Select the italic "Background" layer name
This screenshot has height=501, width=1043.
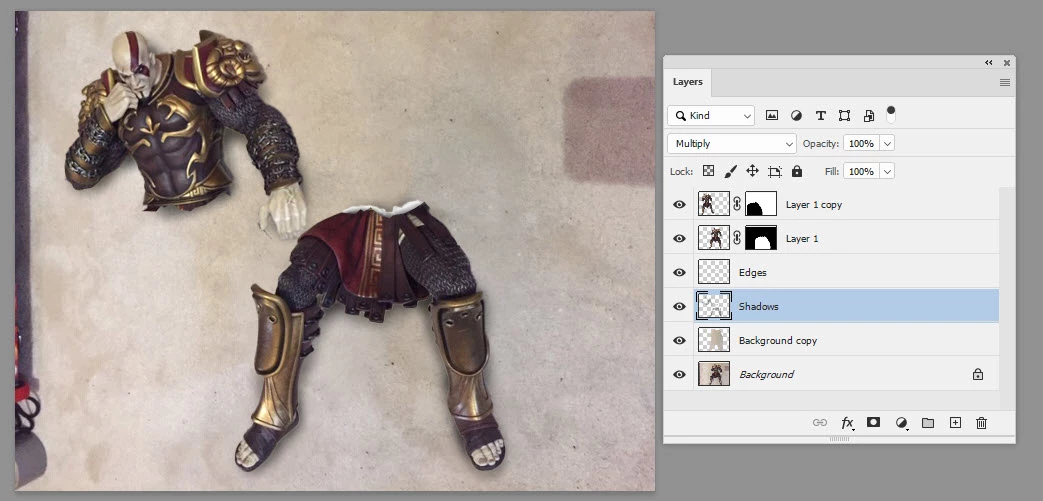point(766,375)
